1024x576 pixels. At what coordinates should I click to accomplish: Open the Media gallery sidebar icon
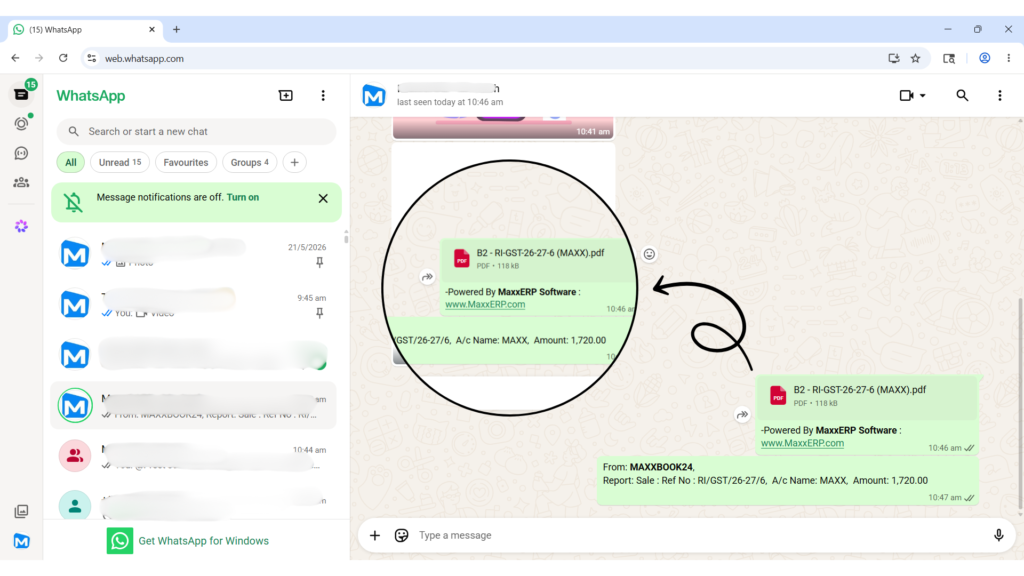click(22, 511)
